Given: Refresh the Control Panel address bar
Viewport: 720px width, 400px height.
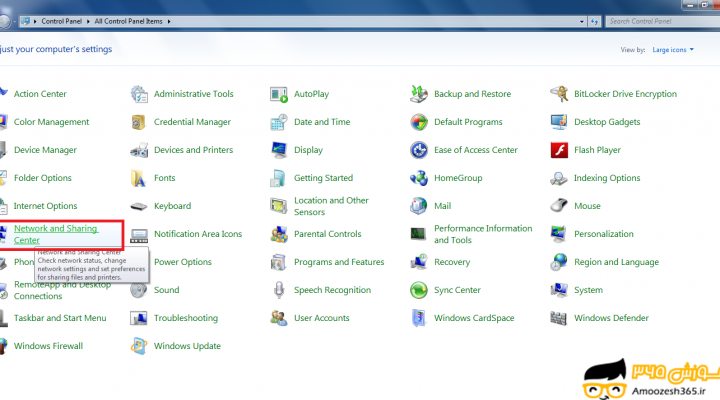Looking at the screenshot, I should pos(595,21).
